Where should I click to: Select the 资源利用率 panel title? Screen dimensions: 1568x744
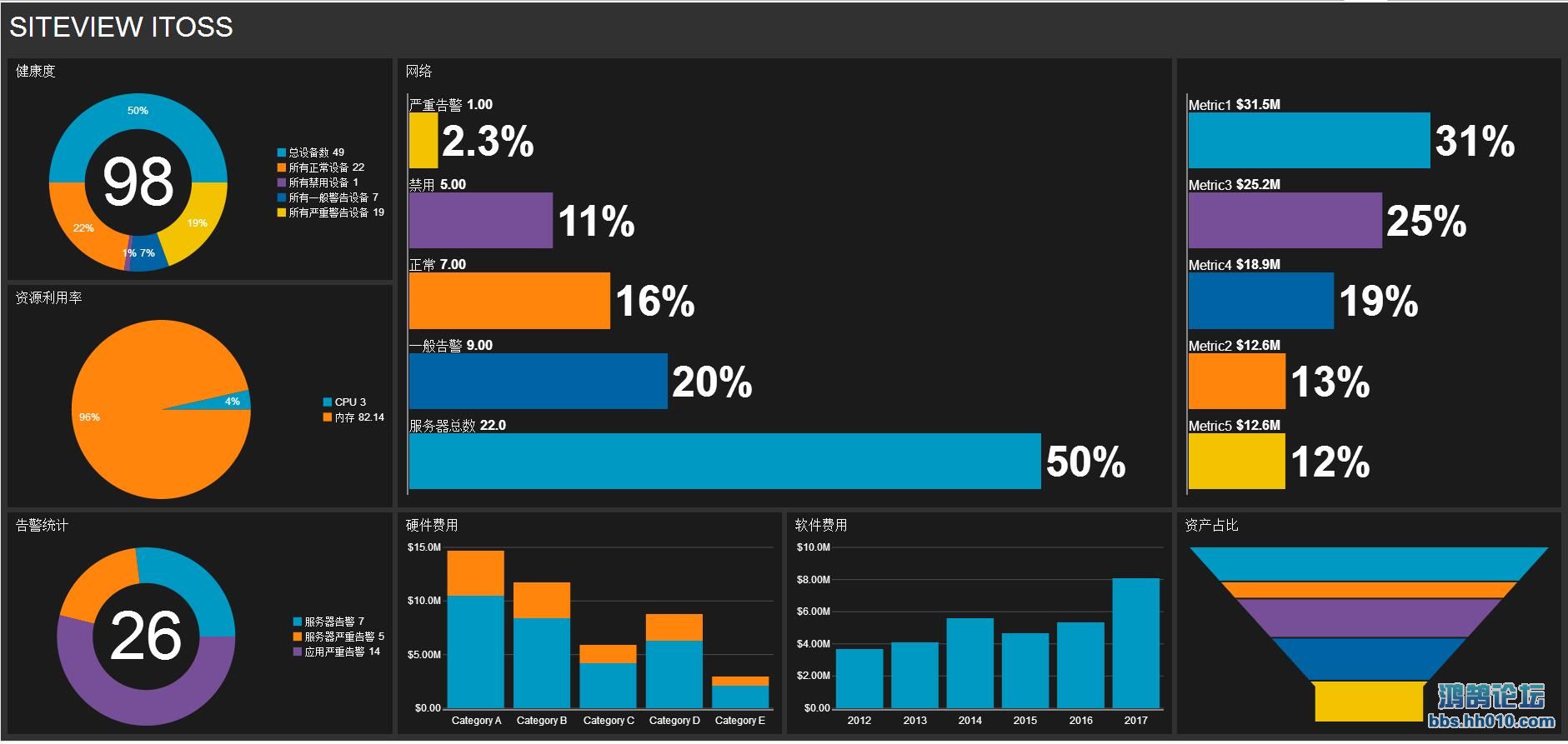click(48, 297)
